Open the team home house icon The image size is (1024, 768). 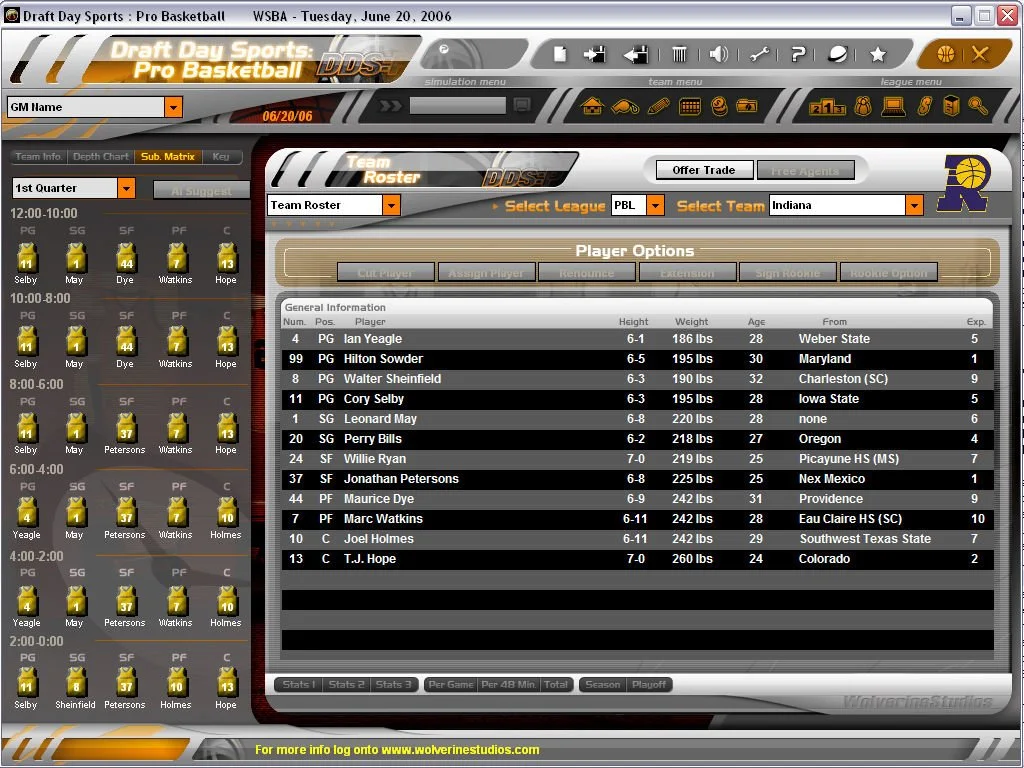[592, 106]
